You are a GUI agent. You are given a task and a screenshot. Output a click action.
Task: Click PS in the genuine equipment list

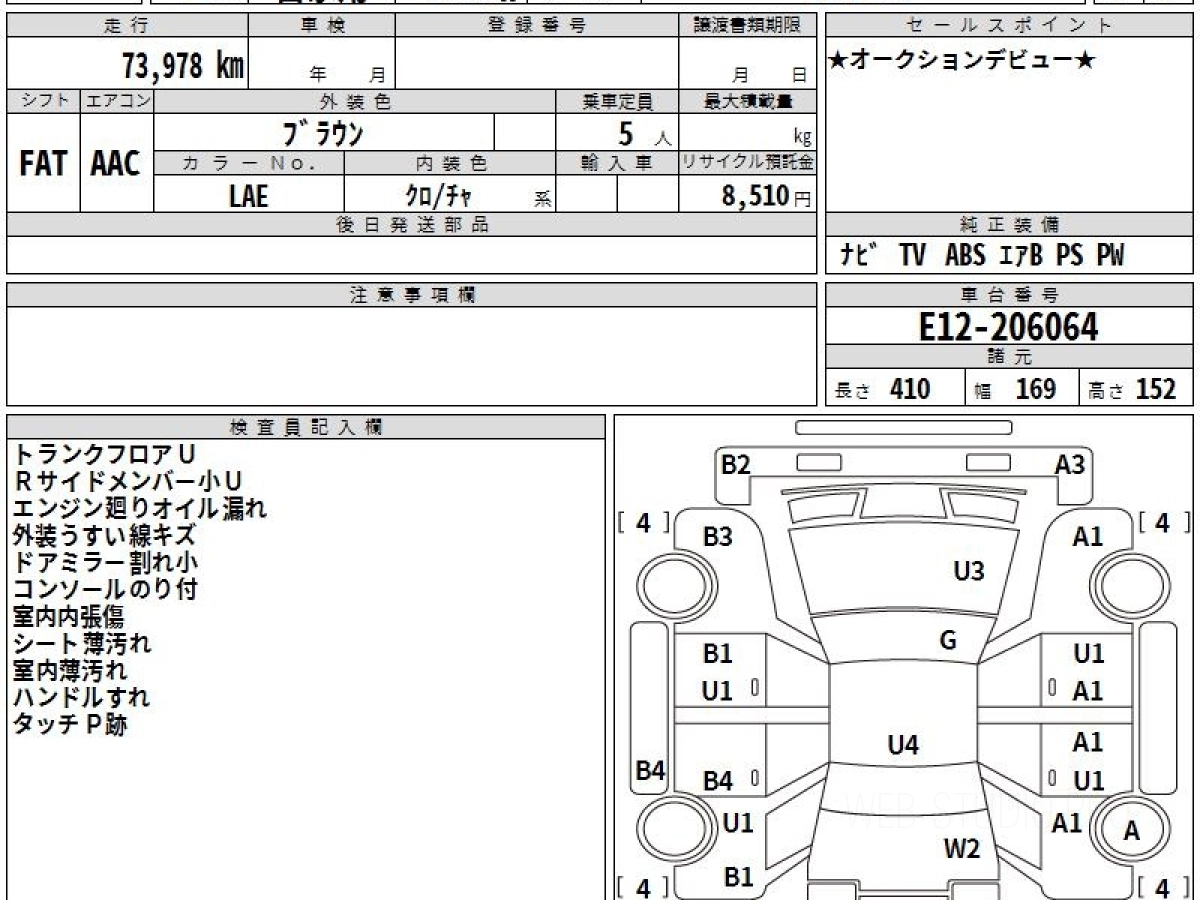1069,256
